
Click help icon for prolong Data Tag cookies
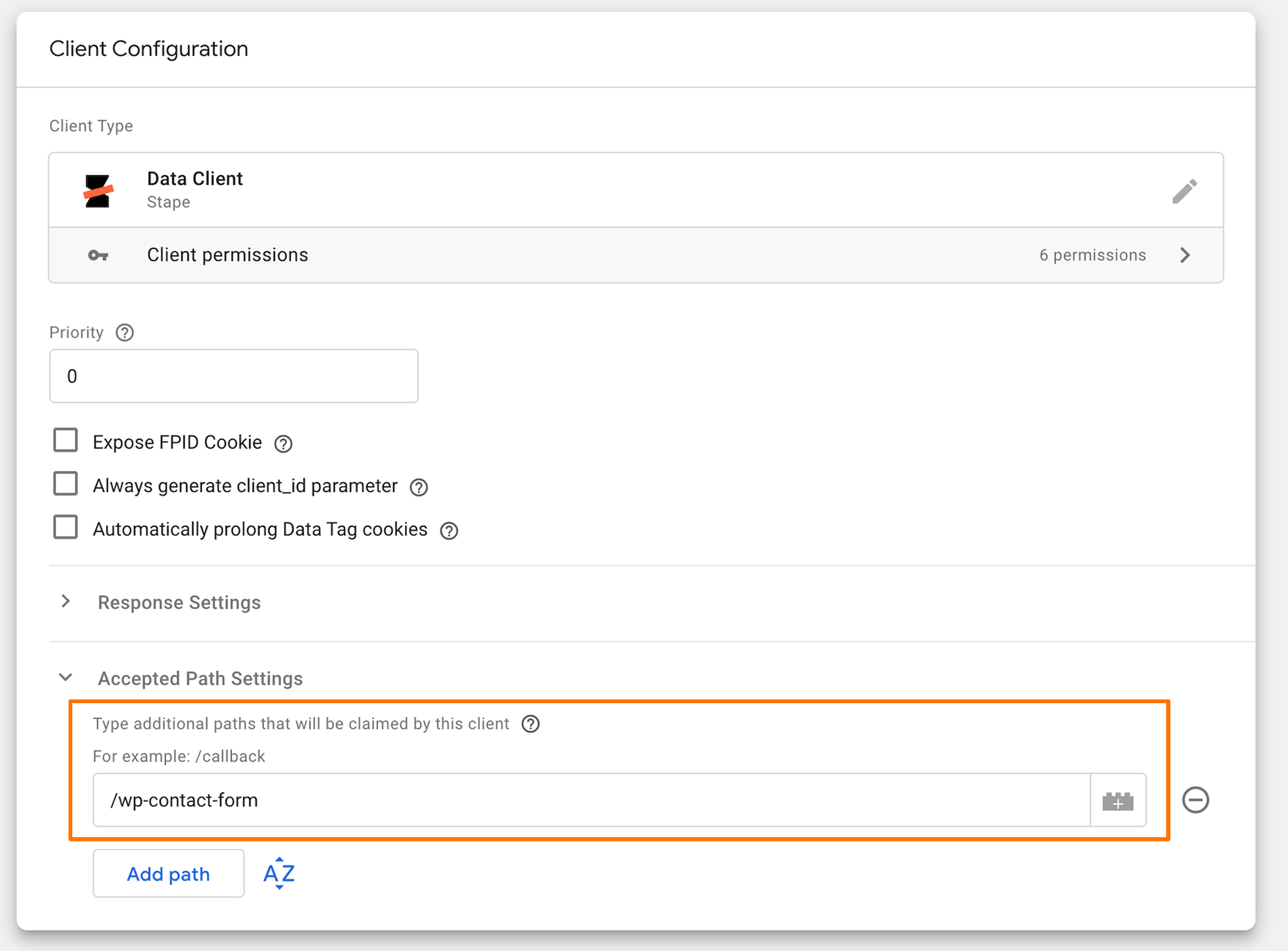pos(449,531)
